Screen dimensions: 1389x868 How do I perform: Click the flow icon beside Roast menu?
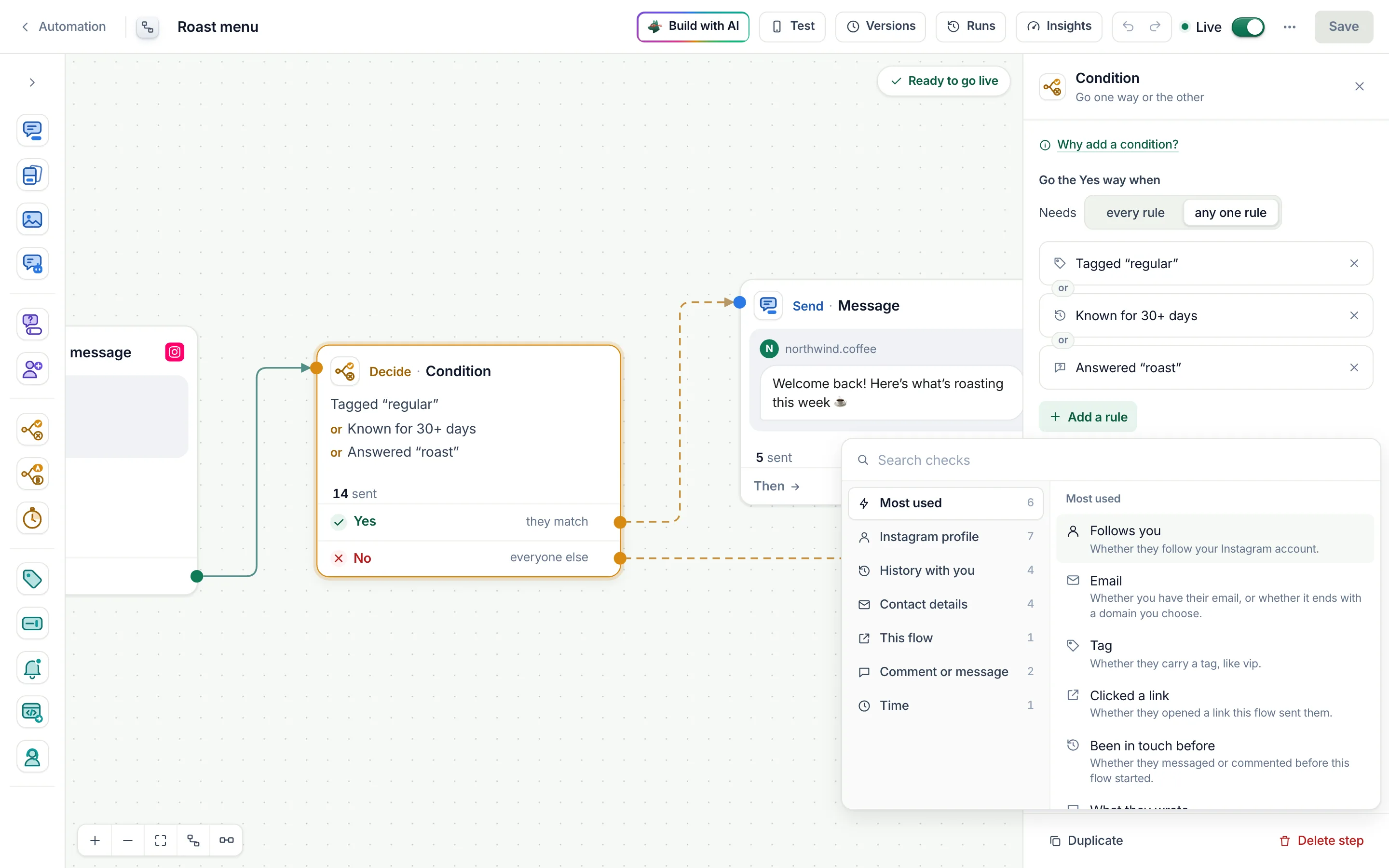coord(148,27)
